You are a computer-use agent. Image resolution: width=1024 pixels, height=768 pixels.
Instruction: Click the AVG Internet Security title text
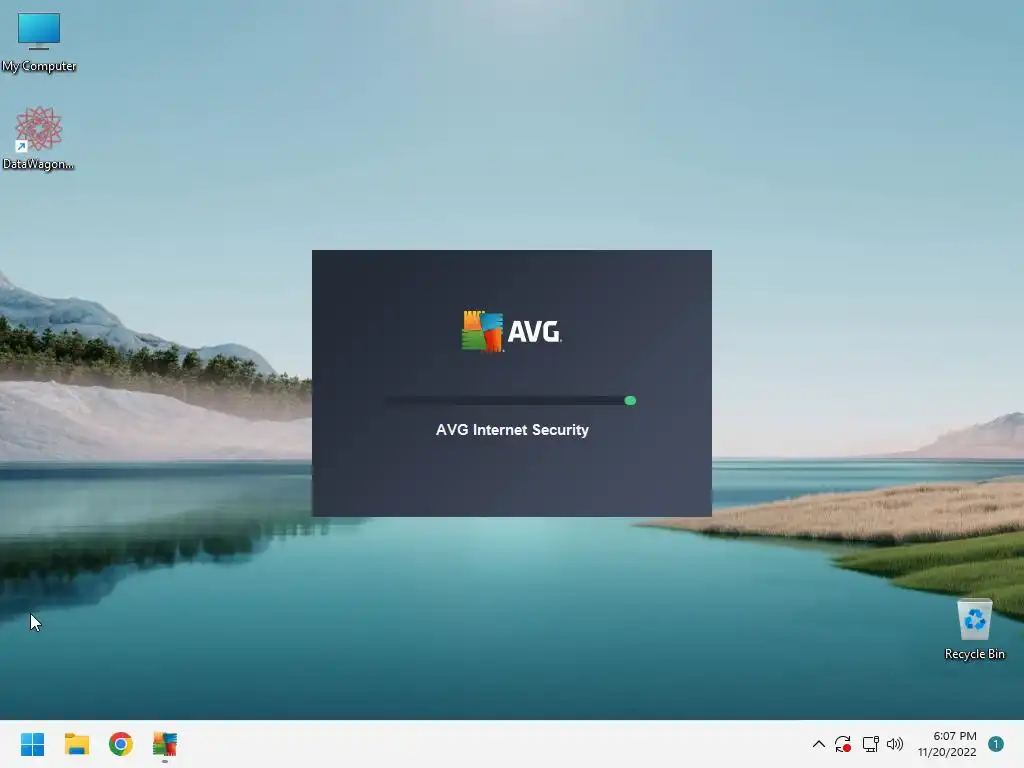coord(512,430)
